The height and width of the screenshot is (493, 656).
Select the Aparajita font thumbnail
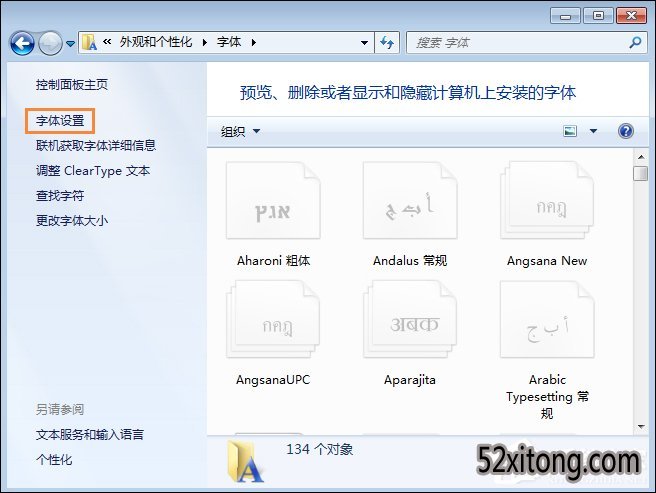410,319
